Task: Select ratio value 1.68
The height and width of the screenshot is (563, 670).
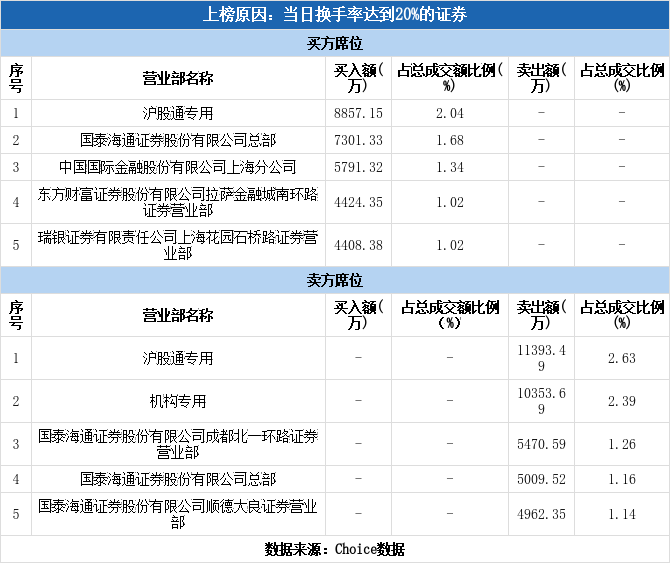Action: point(450,140)
